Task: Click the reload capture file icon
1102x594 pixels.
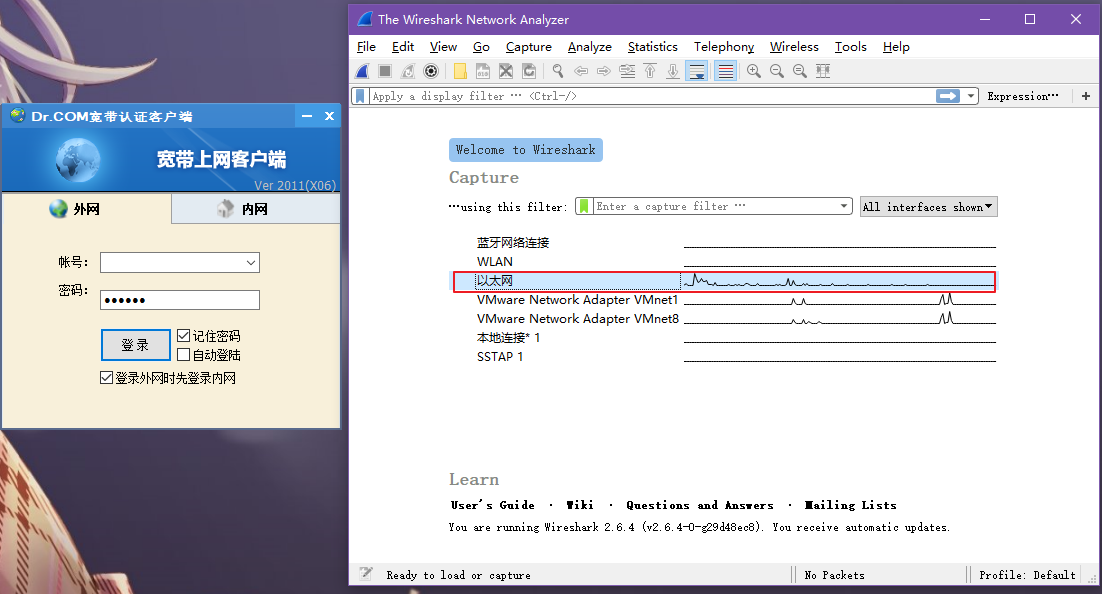Action: pos(529,71)
